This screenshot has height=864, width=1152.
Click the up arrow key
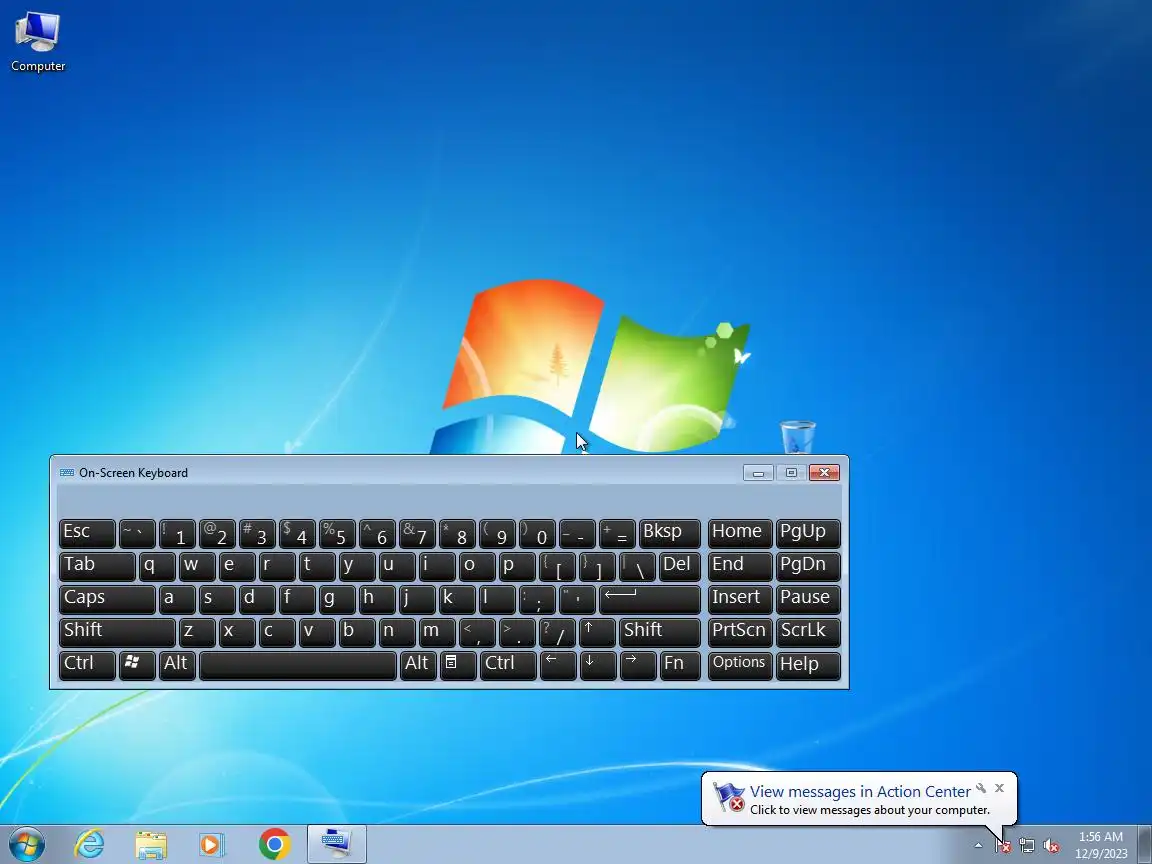tap(597, 632)
